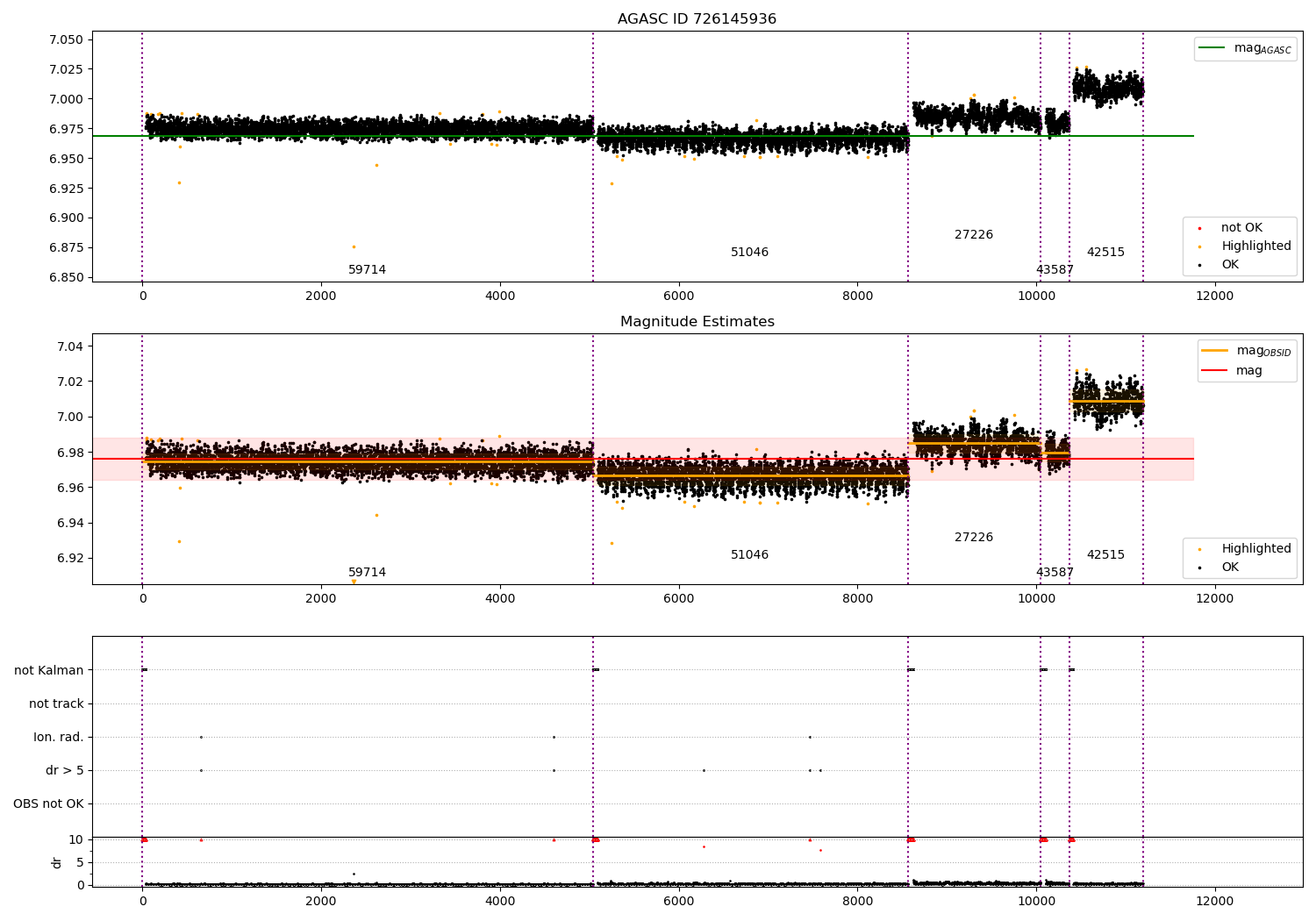Click obsid label 51046 in the AGASC ID plot
The height and width of the screenshot is (921, 1316).
pos(749,253)
